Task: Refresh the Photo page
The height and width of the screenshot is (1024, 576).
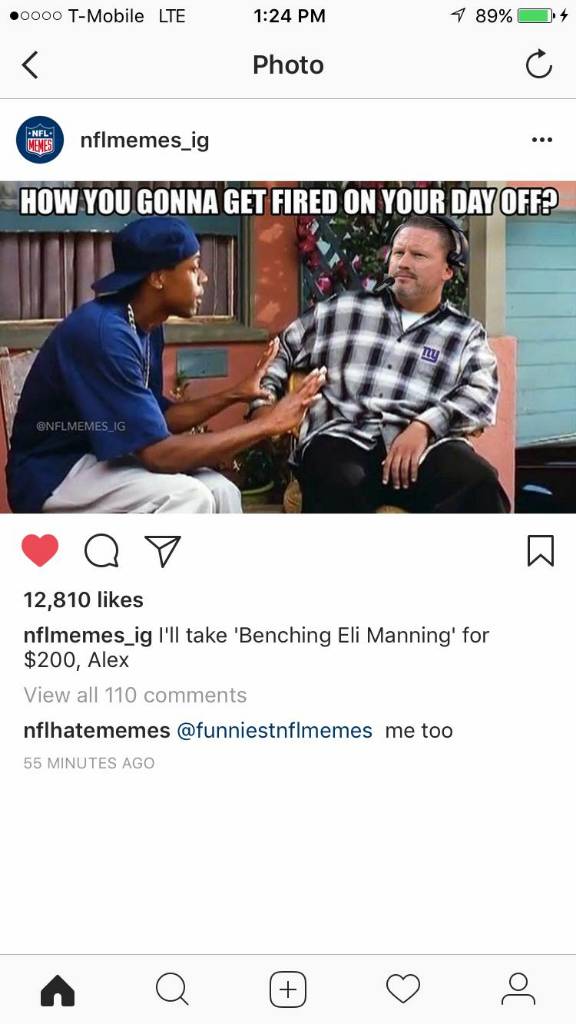Action: tap(539, 65)
